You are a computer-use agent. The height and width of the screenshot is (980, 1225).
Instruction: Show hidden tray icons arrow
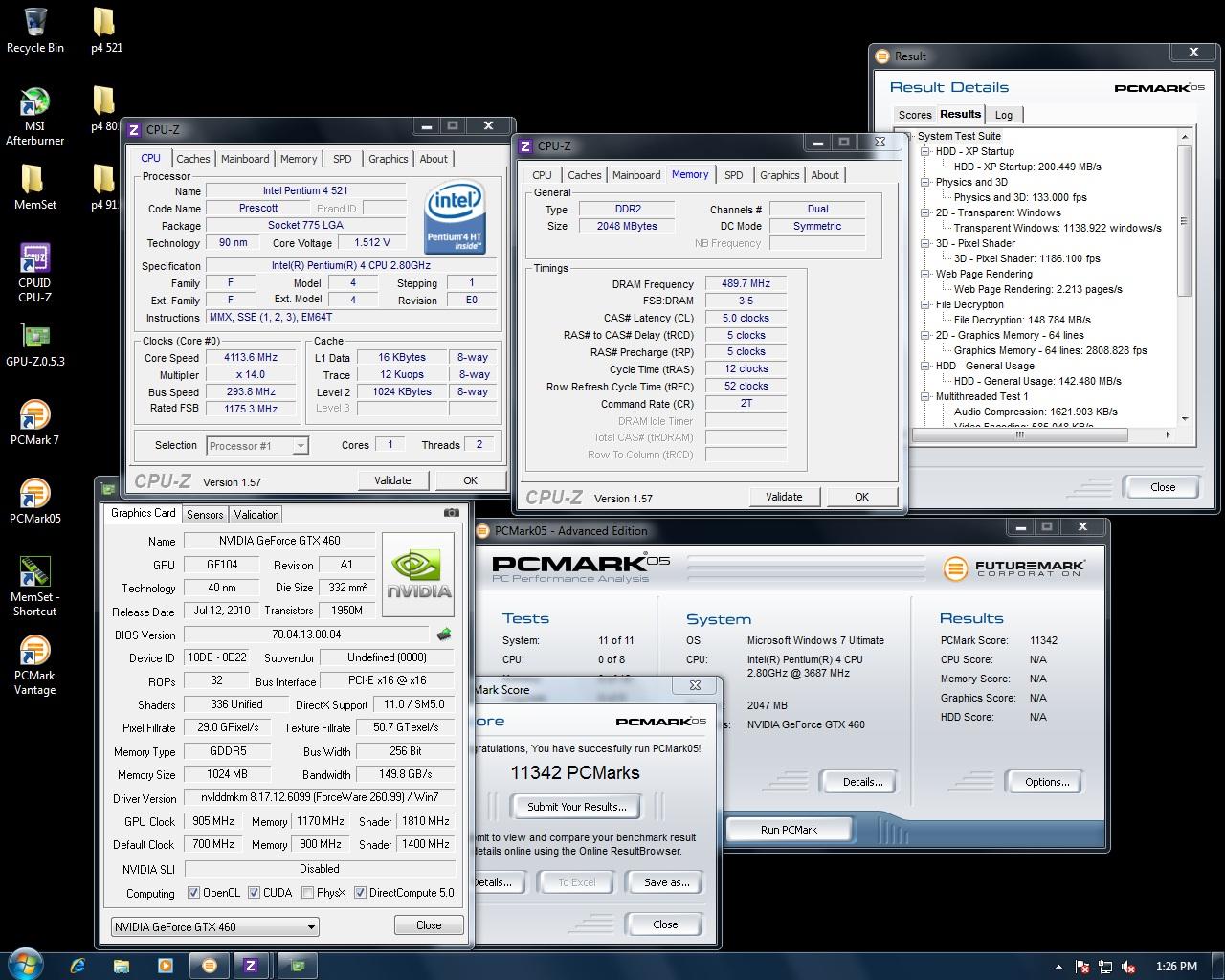coord(1058,967)
